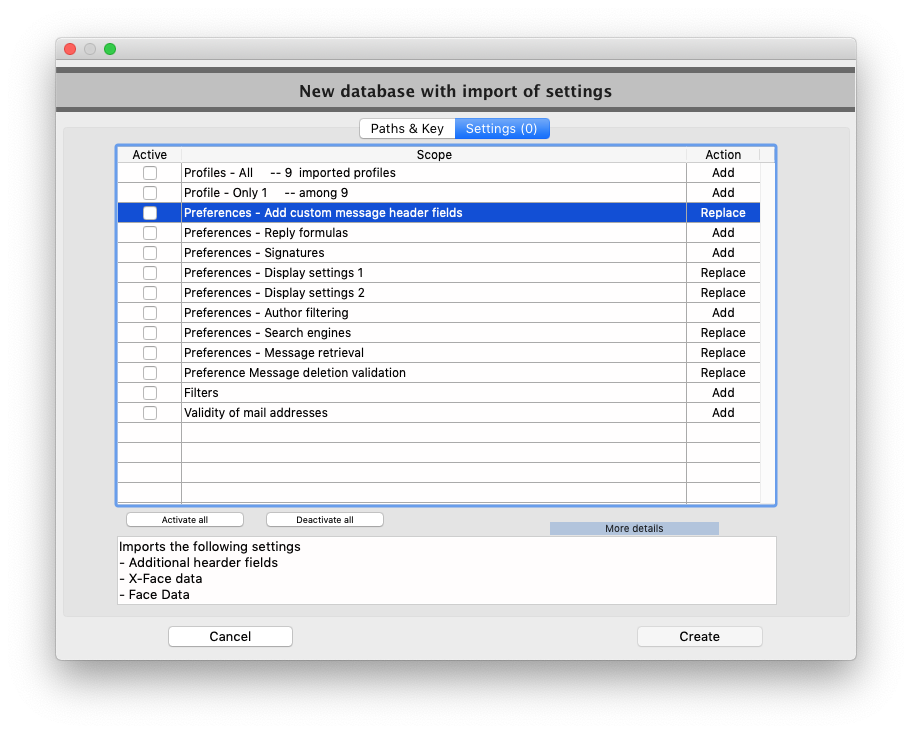The width and height of the screenshot is (912, 734).
Task: Toggle Active for Validity of mail addresses
Action: pyautogui.click(x=149, y=412)
